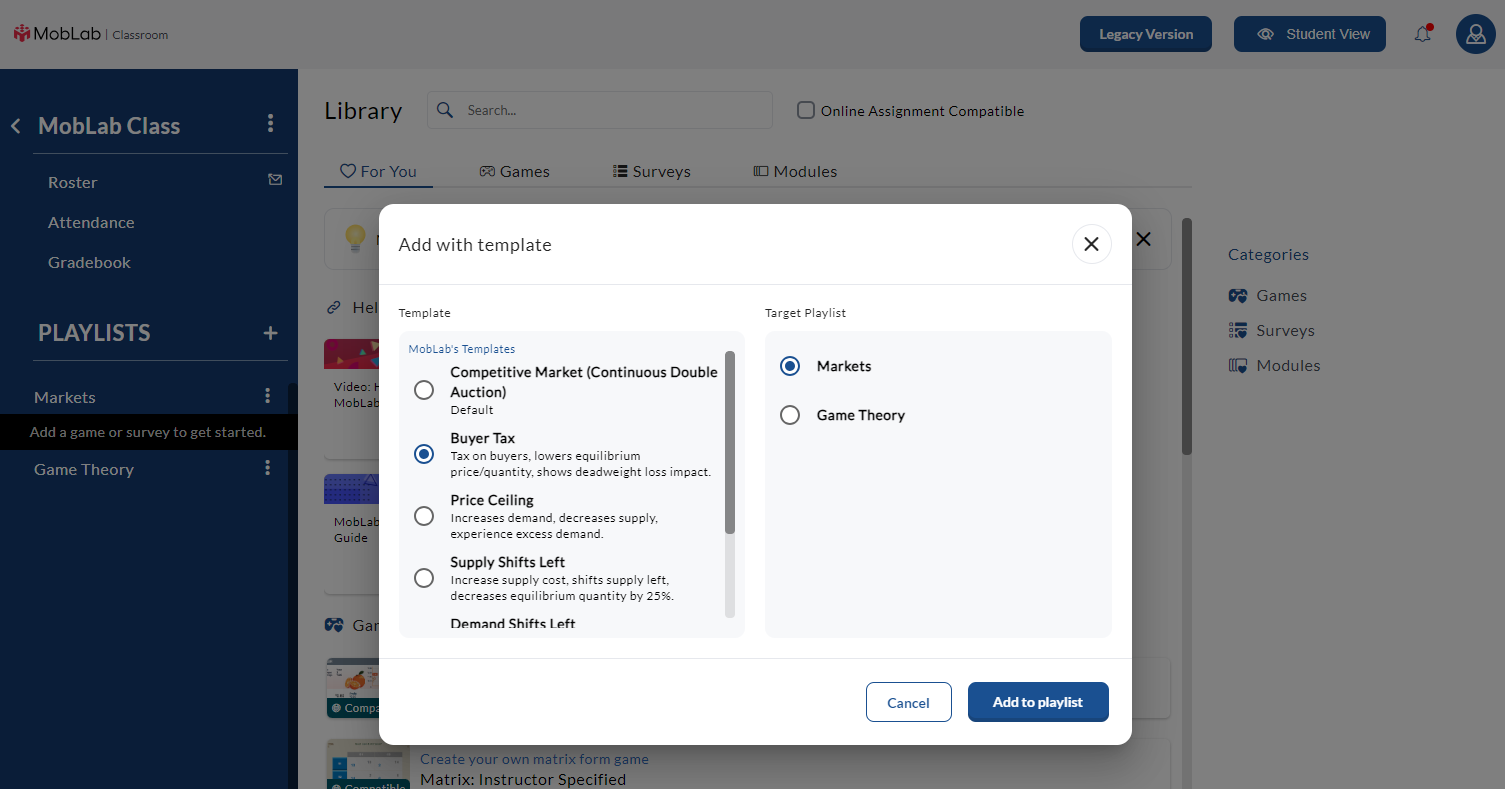This screenshot has height=789, width=1505.
Task: Open the Markets playlist in sidebar
Action: click(65, 397)
